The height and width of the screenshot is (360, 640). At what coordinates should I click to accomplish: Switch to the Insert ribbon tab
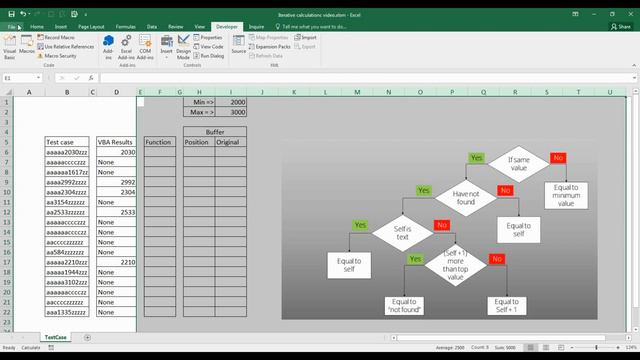(61, 27)
